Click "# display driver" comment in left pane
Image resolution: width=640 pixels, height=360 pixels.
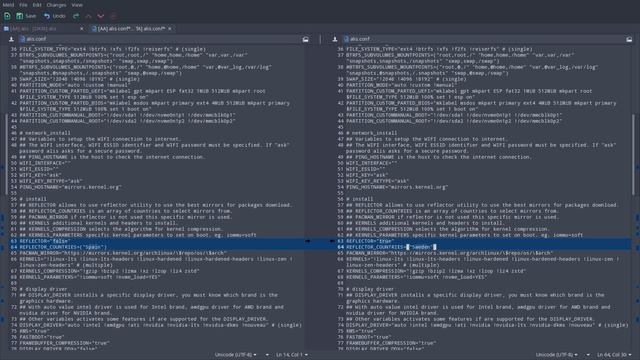pos(44,289)
